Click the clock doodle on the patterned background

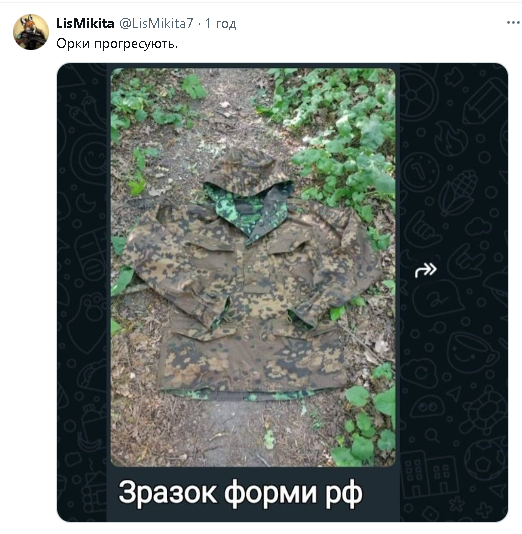(421, 172)
